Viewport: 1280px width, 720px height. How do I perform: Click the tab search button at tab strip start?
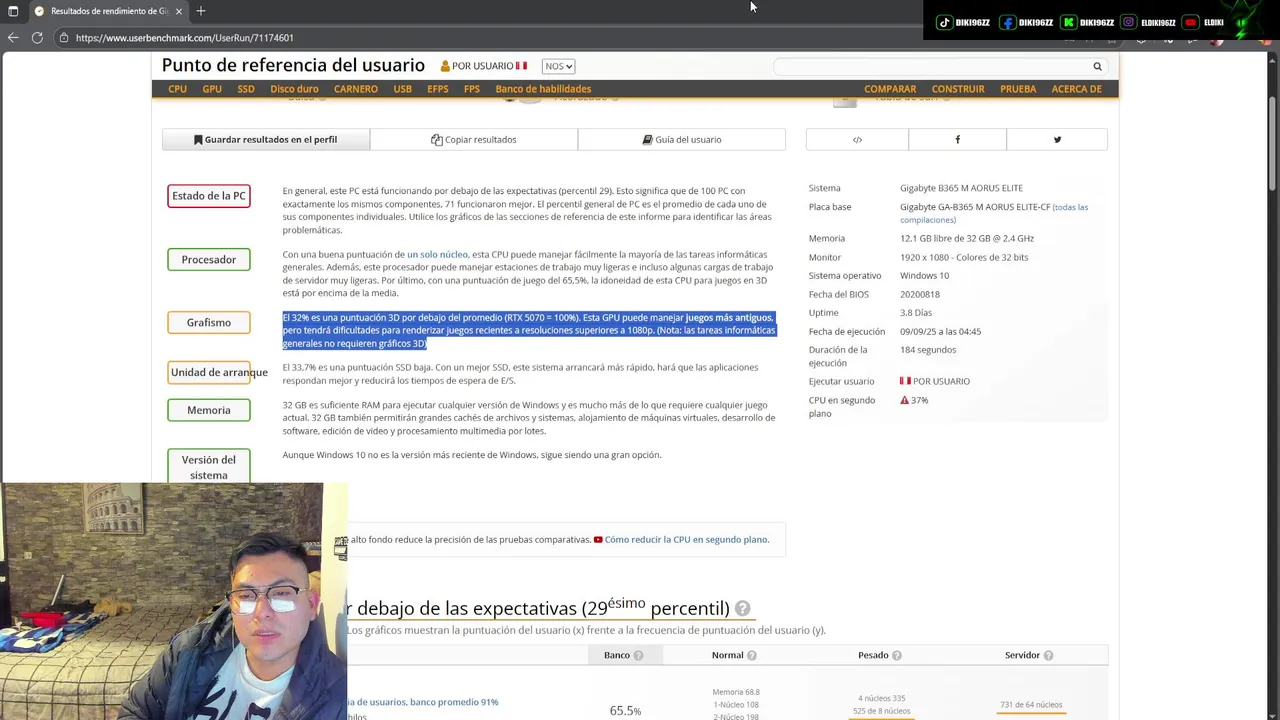click(13, 11)
